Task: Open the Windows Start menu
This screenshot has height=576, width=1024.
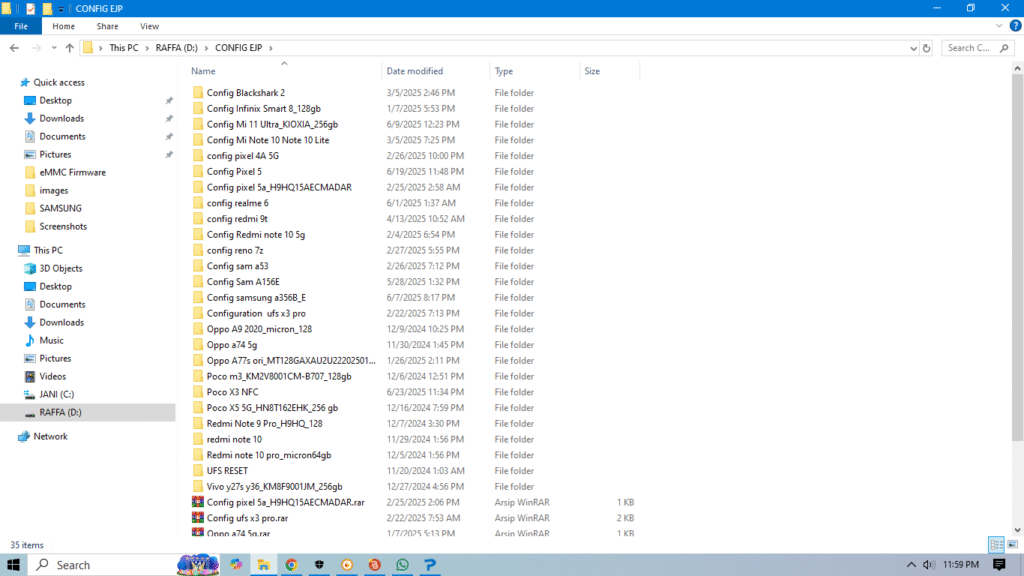Action: [x=13, y=565]
